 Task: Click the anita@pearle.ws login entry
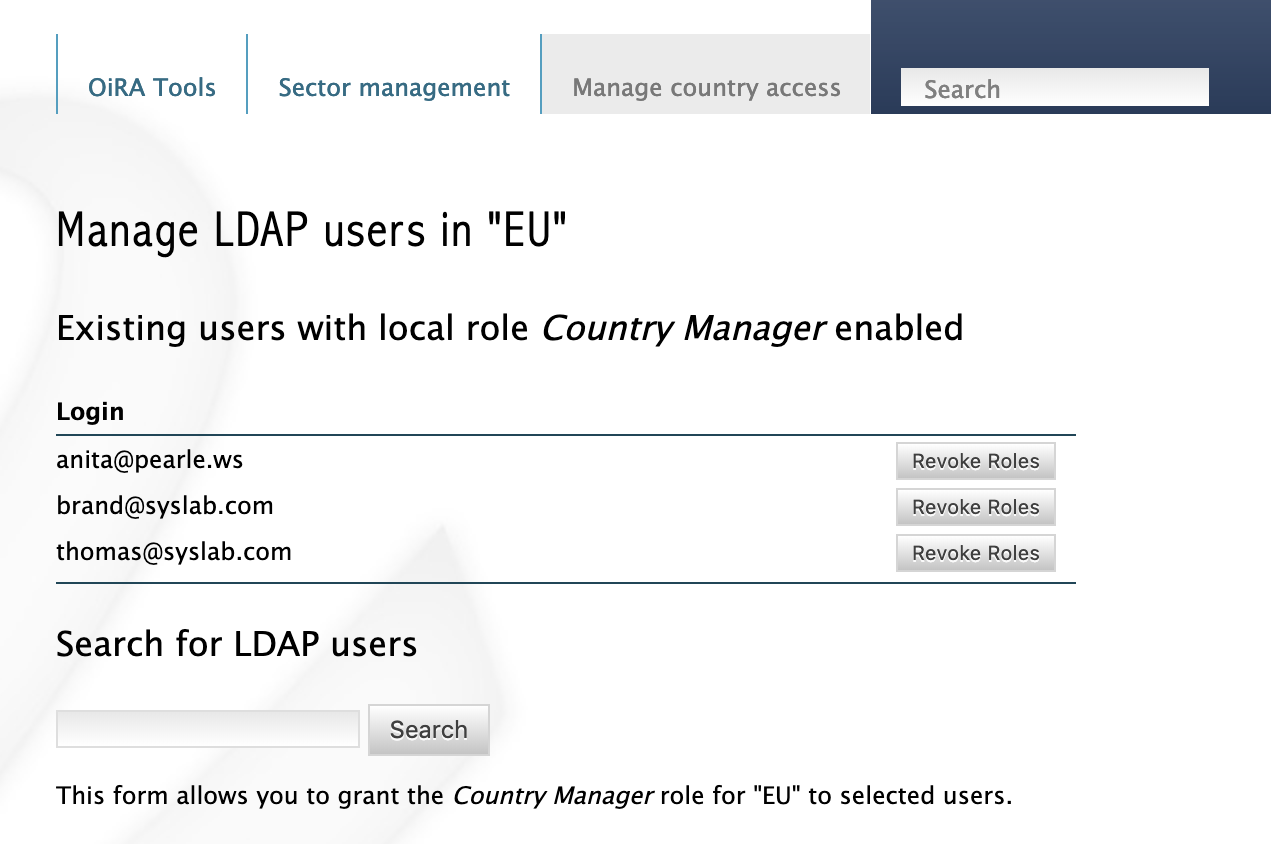[x=150, y=460]
